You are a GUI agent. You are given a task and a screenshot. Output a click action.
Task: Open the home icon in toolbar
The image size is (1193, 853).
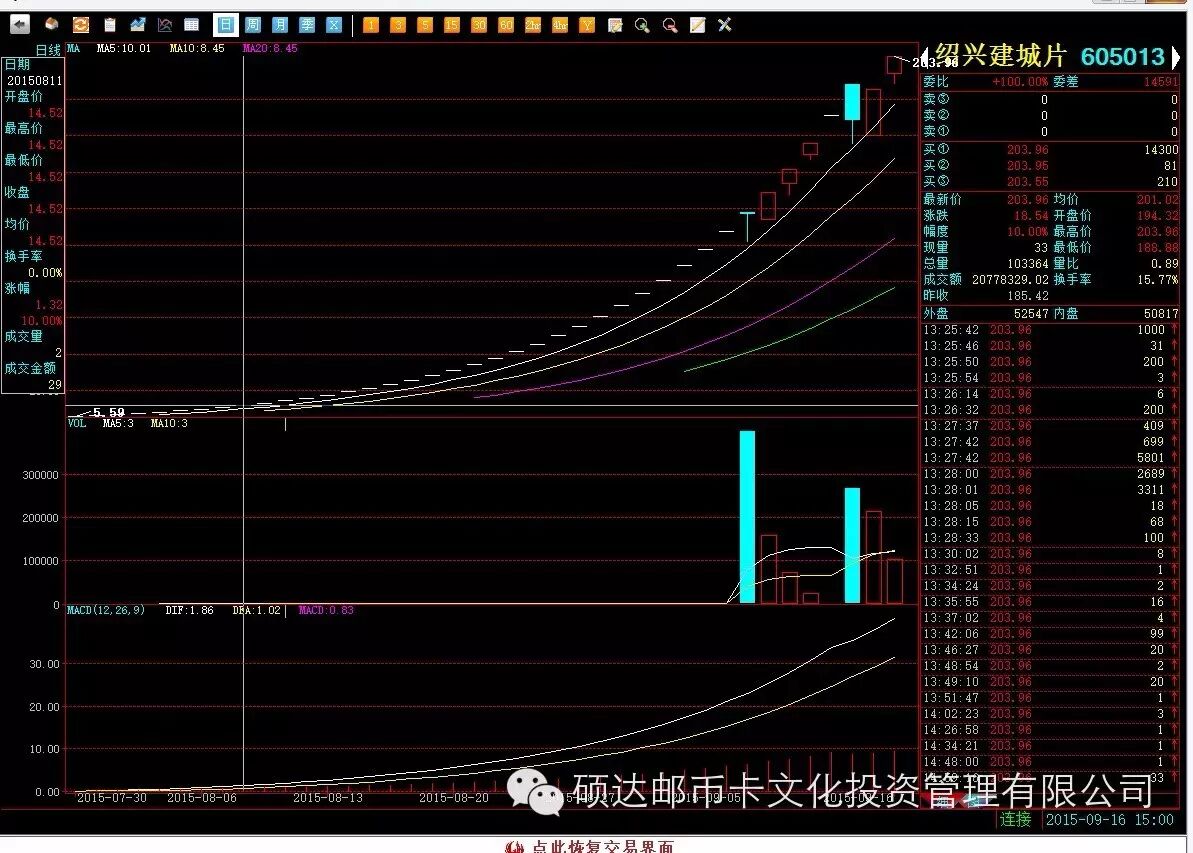pyautogui.click(x=52, y=25)
